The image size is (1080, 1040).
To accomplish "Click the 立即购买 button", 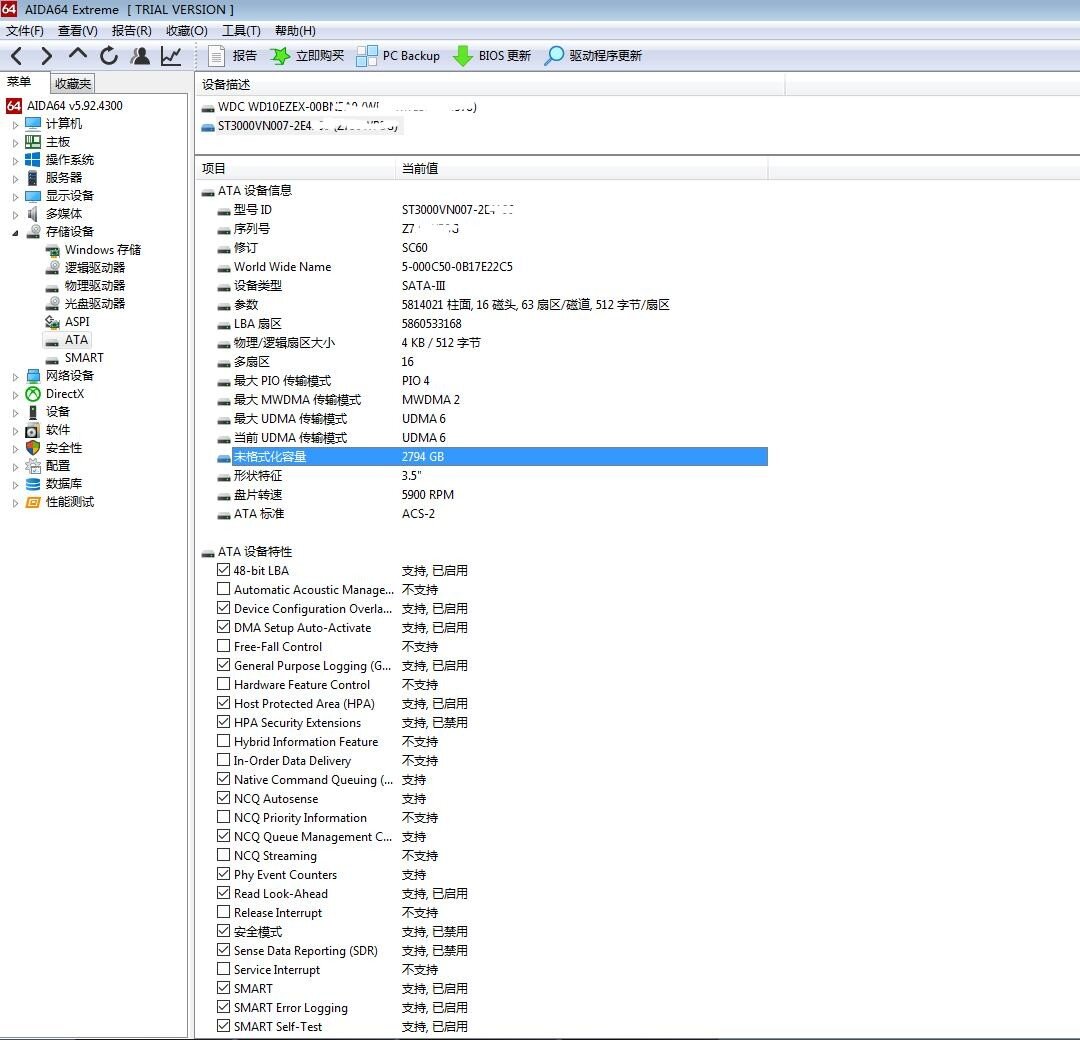I will pos(307,56).
